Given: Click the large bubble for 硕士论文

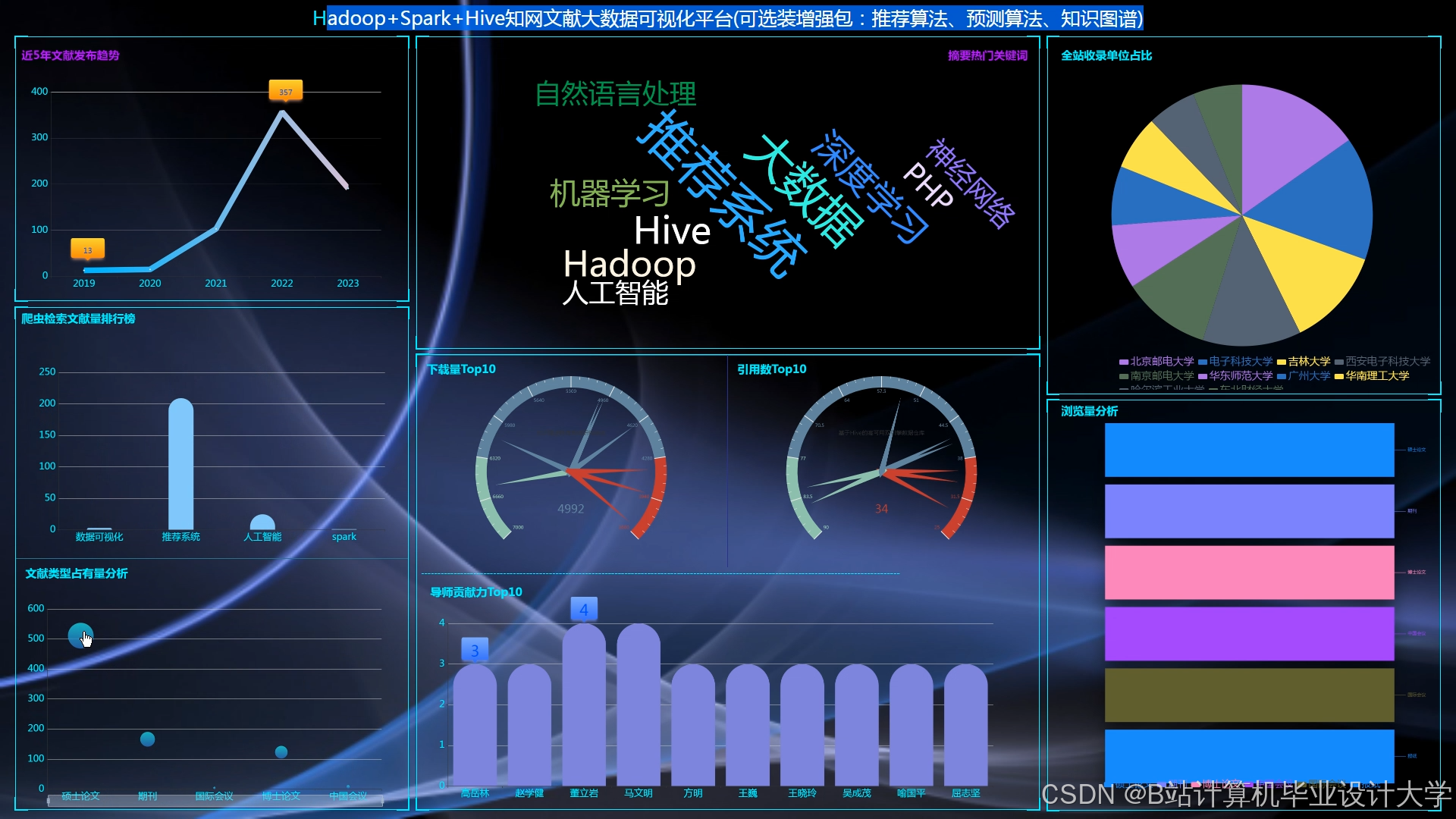Looking at the screenshot, I should pos(80,635).
